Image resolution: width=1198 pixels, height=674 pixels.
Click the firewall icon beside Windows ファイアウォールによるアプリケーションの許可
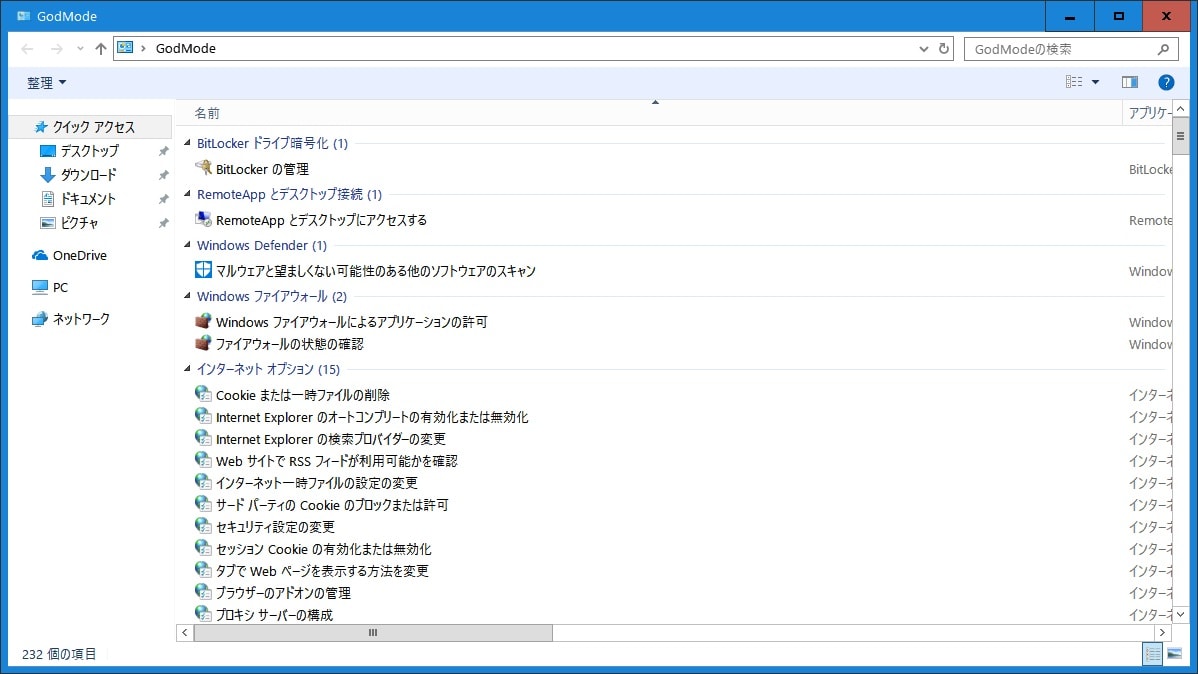[203, 321]
